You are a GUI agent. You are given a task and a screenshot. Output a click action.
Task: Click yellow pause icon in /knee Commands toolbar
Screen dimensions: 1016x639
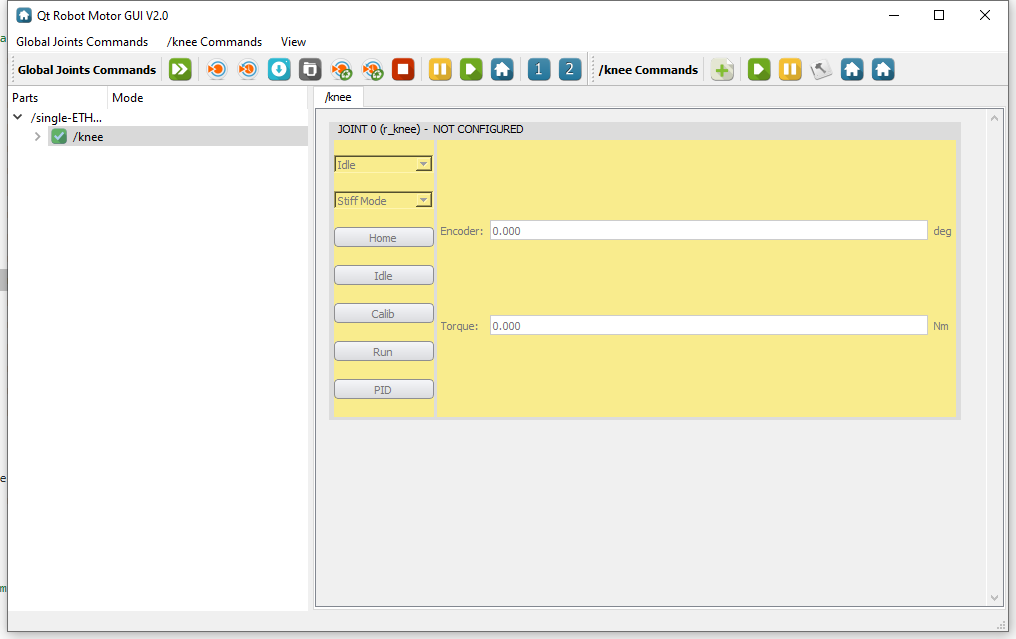click(790, 69)
